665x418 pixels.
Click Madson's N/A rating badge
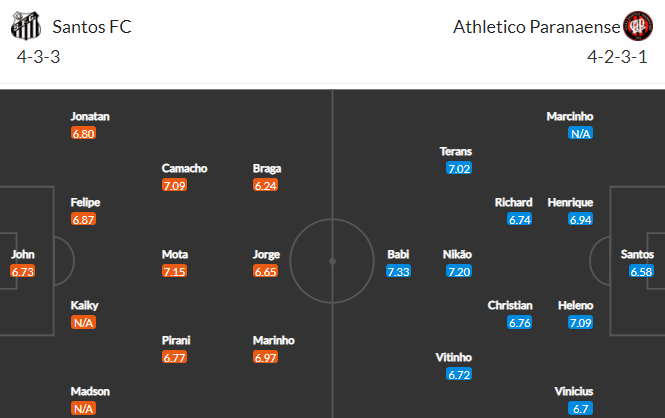click(x=84, y=409)
